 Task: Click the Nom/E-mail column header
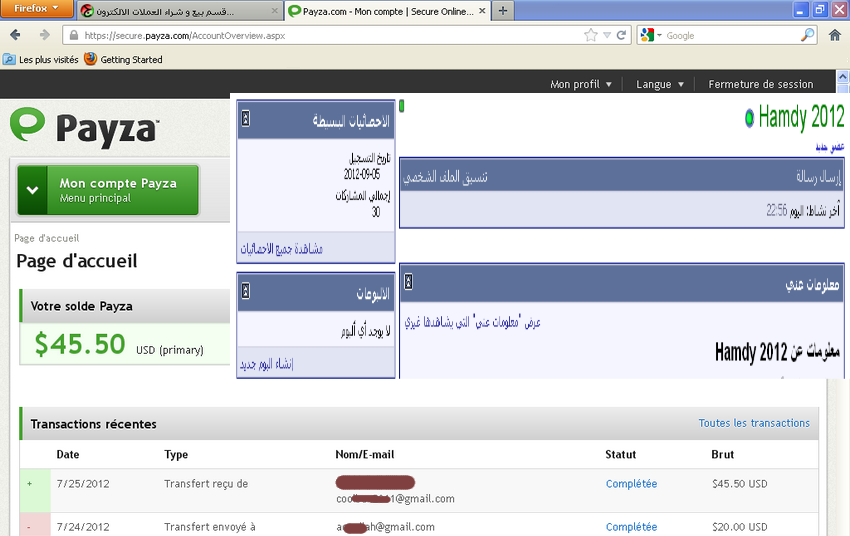coord(365,455)
